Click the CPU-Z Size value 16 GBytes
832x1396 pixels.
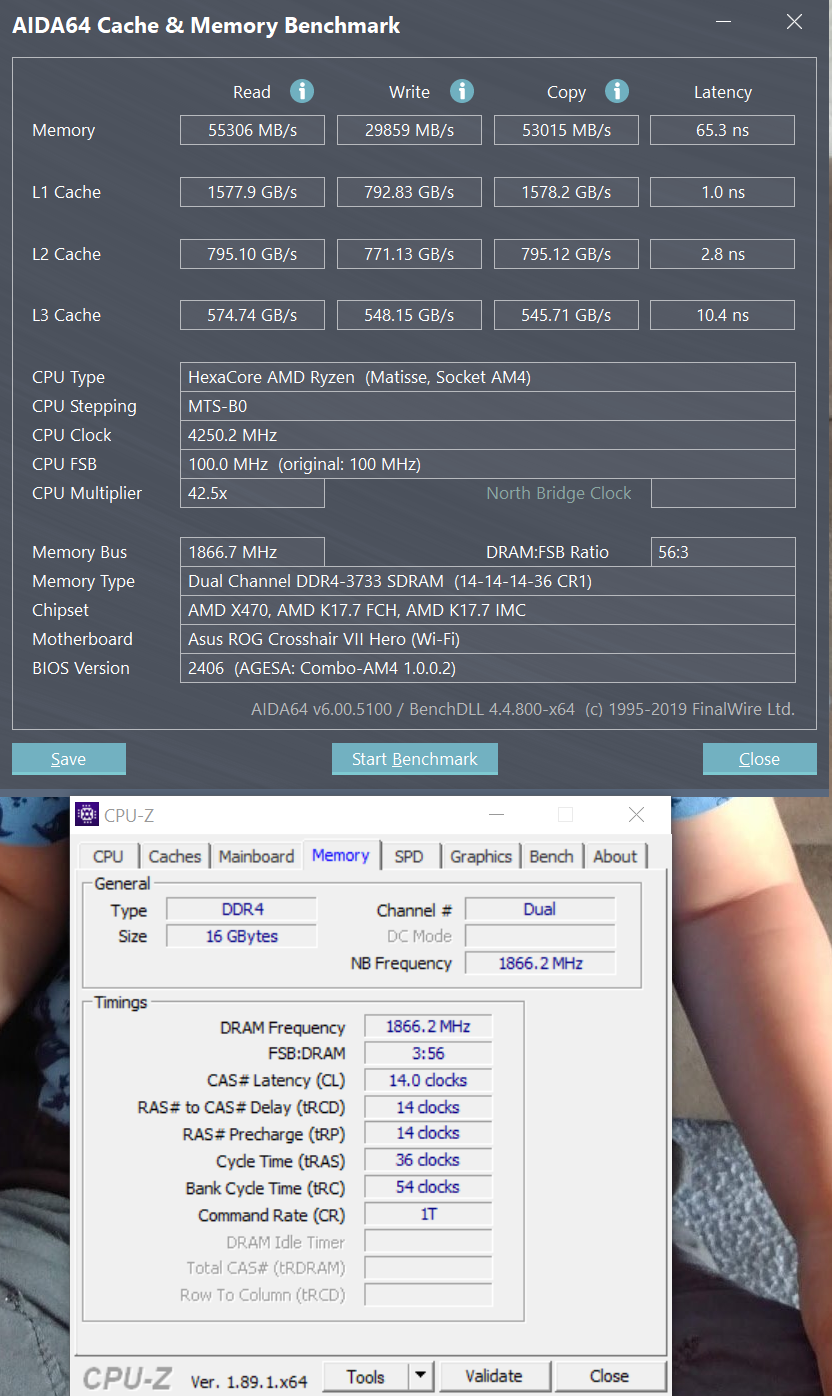tap(241, 936)
